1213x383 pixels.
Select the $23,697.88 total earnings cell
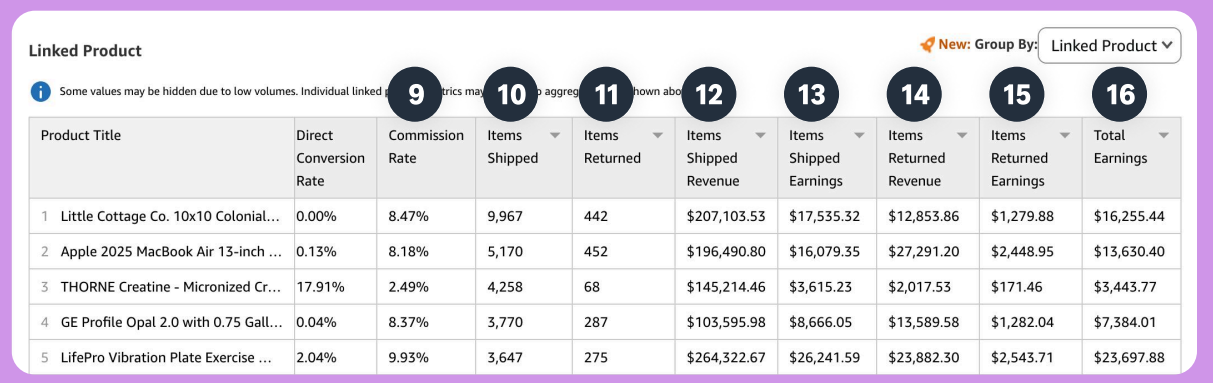click(x=1131, y=357)
